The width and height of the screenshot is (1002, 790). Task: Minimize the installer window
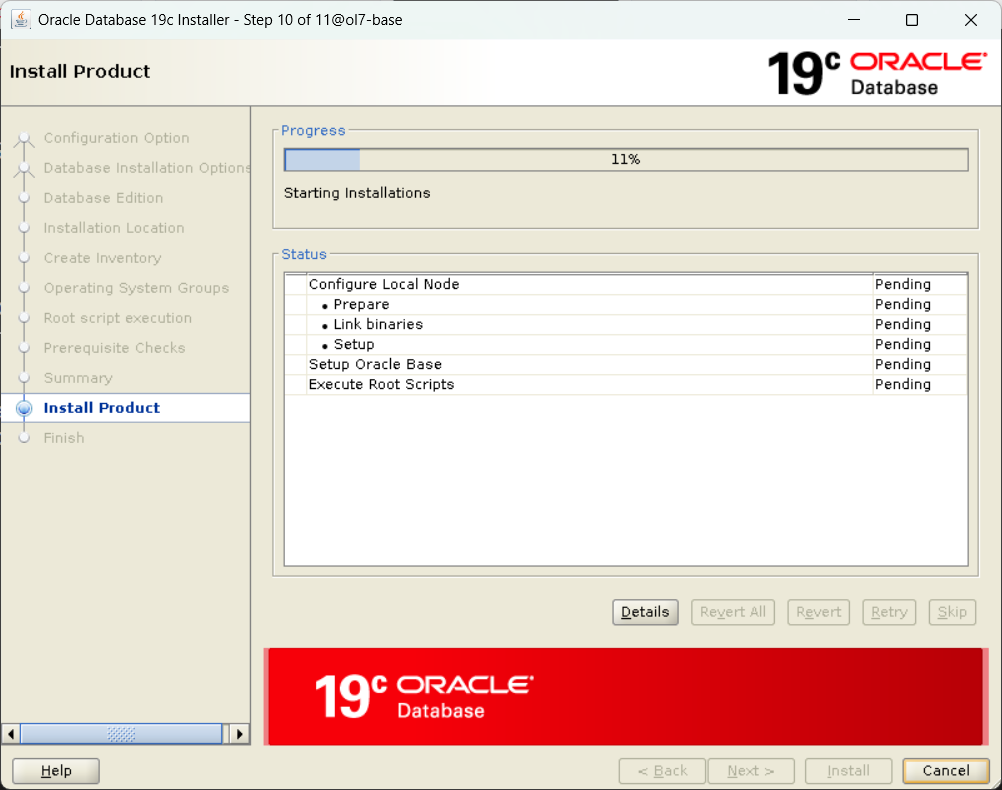point(854,20)
